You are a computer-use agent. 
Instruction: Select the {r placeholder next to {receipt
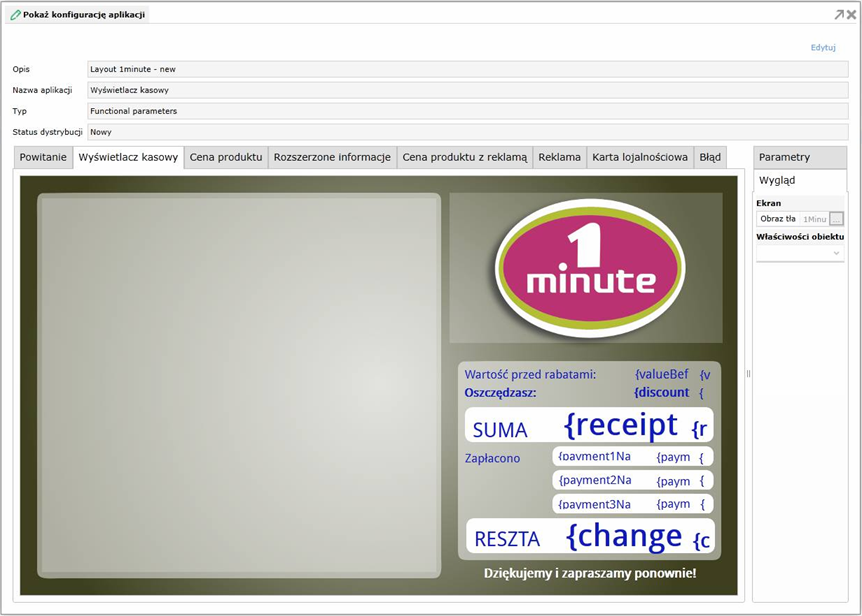coord(699,429)
